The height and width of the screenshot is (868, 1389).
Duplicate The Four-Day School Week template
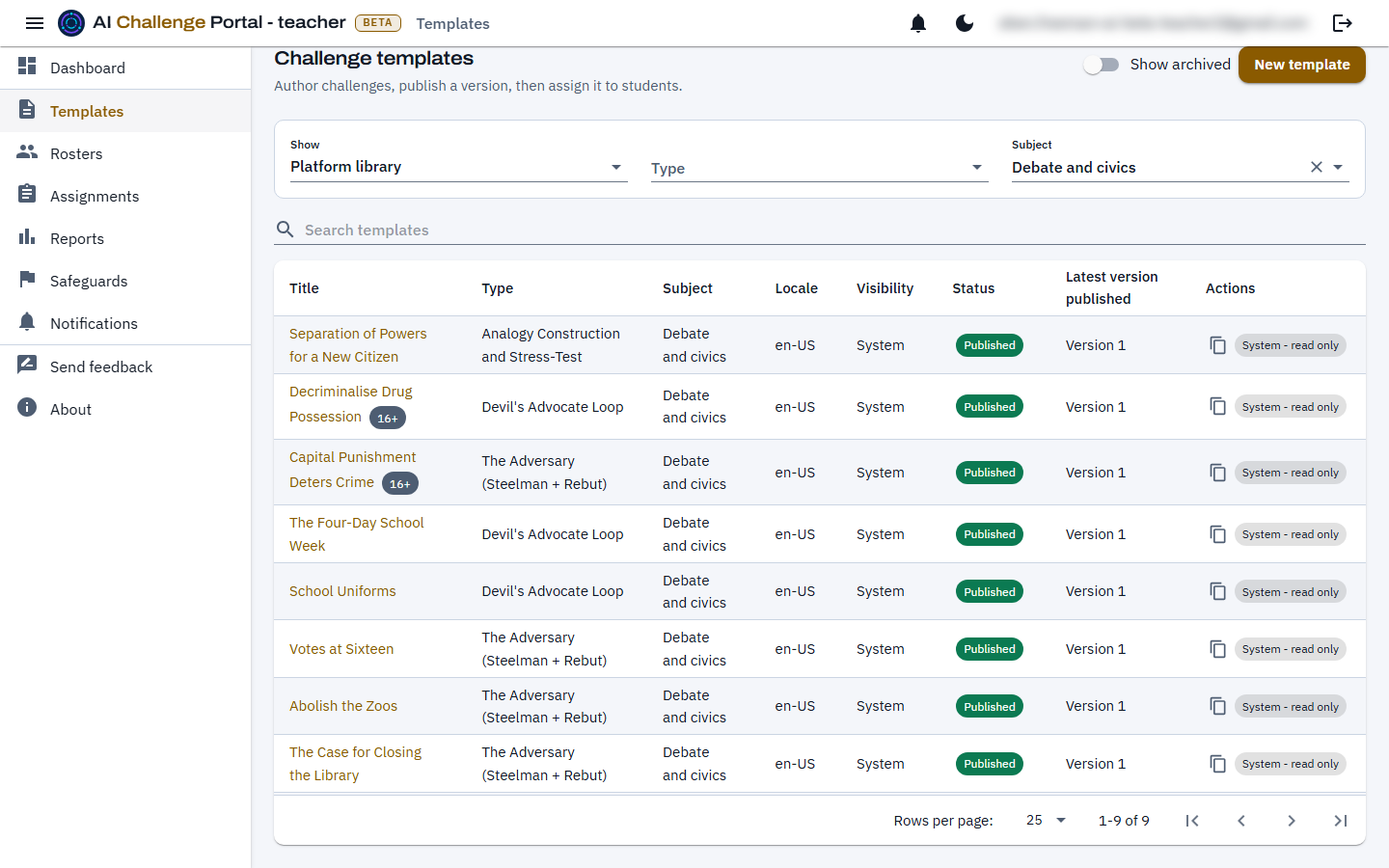(1218, 534)
